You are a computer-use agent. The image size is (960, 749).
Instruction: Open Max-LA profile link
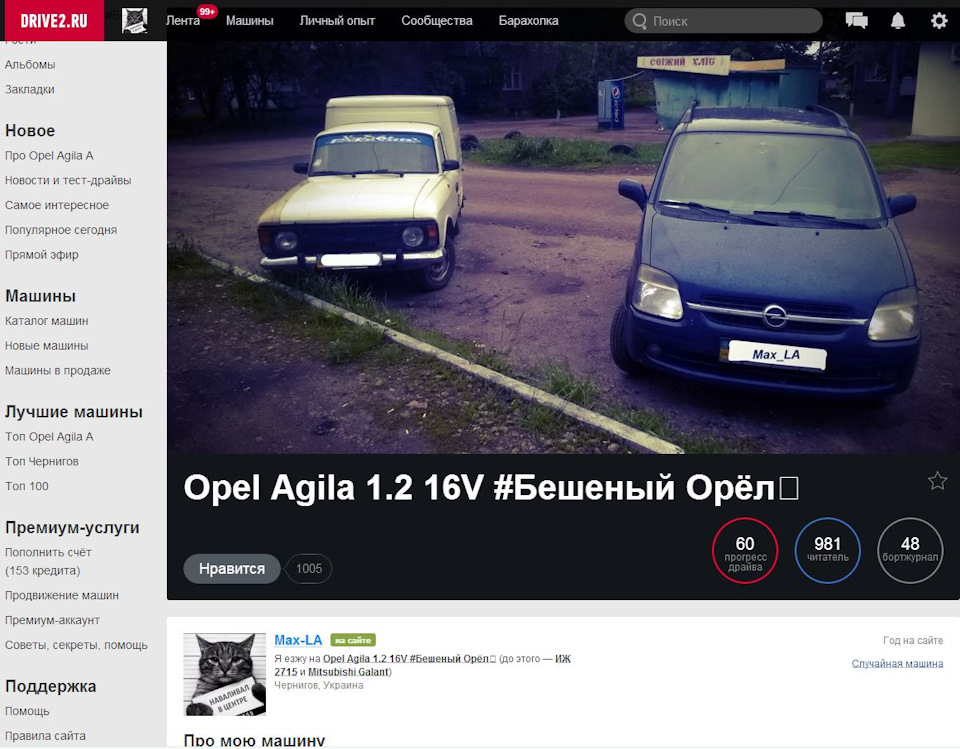(298, 640)
